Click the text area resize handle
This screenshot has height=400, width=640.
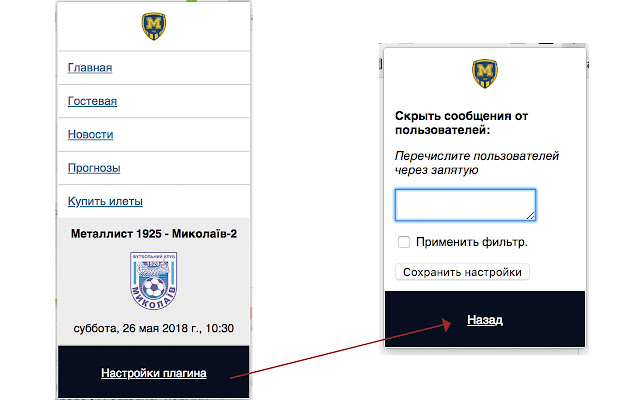pyautogui.click(x=530, y=216)
